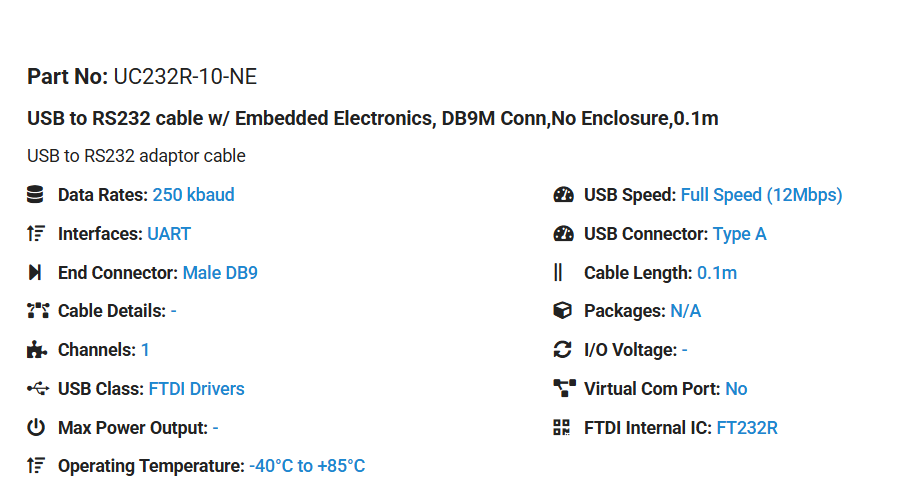Click the USB Class USB symbol icon
The image size is (919, 500).
(x=38, y=389)
